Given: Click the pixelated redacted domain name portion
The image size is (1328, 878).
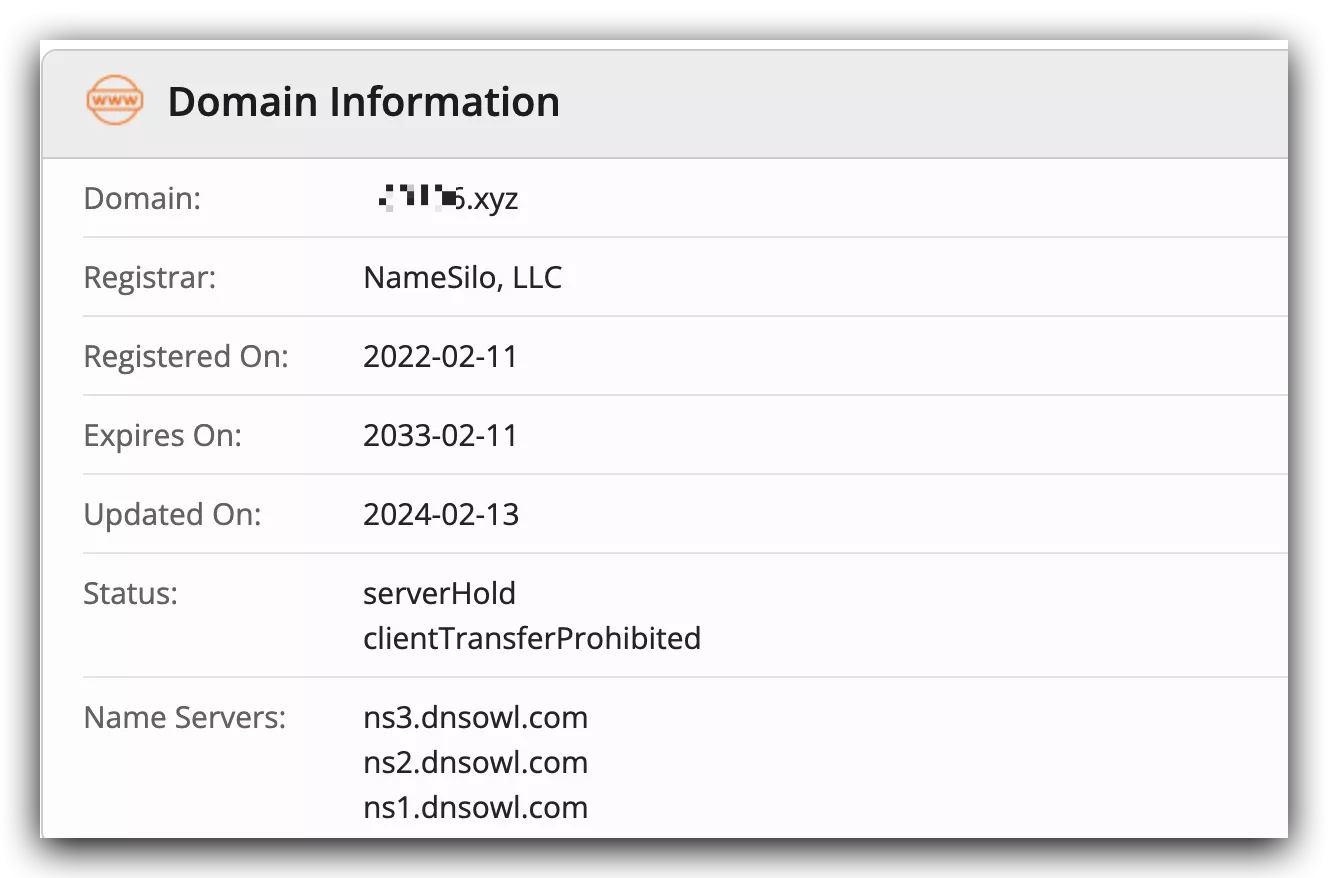Looking at the screenshot, I should click(x=413, y=198).
